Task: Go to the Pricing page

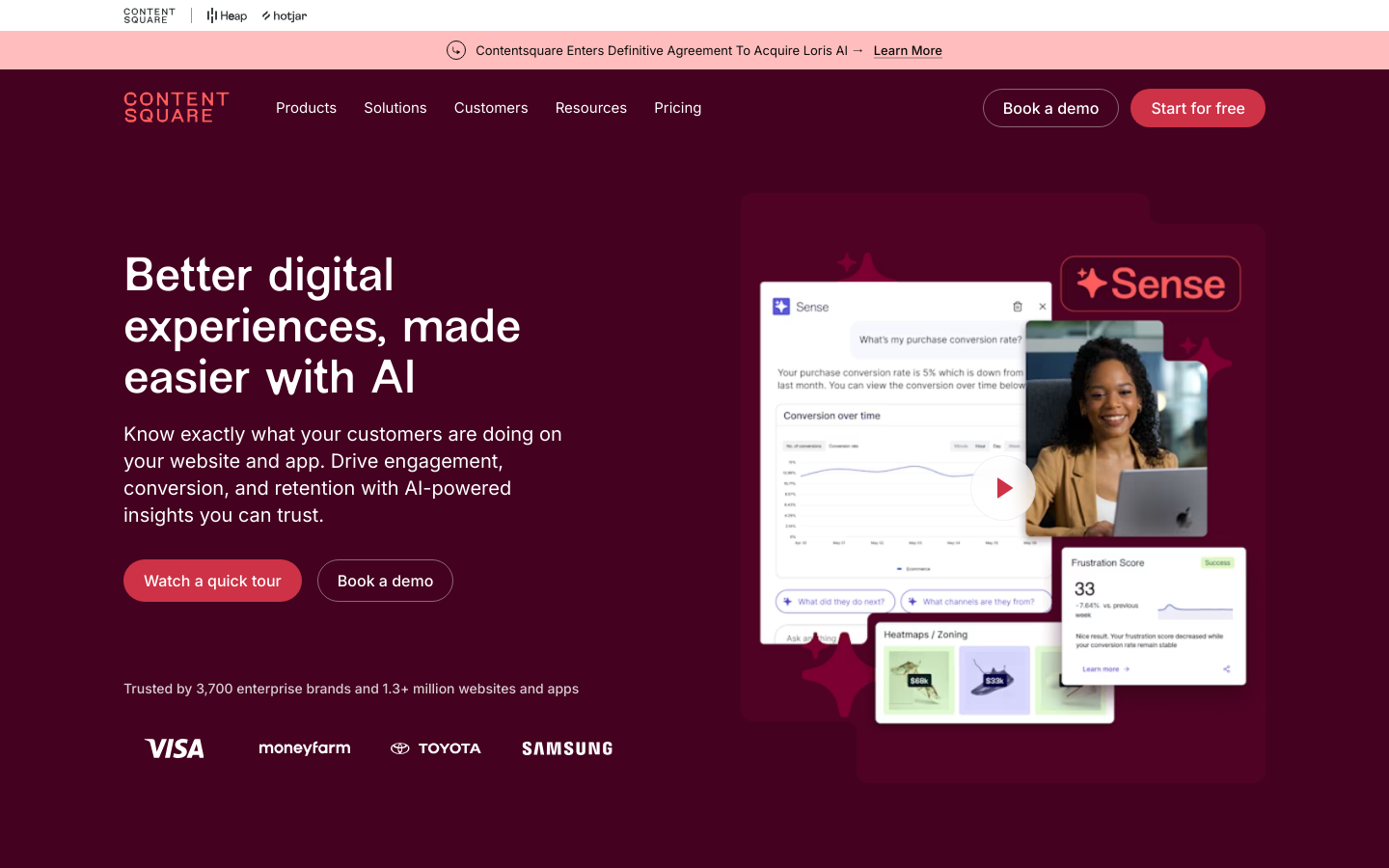Action: (x=677, y=108)
